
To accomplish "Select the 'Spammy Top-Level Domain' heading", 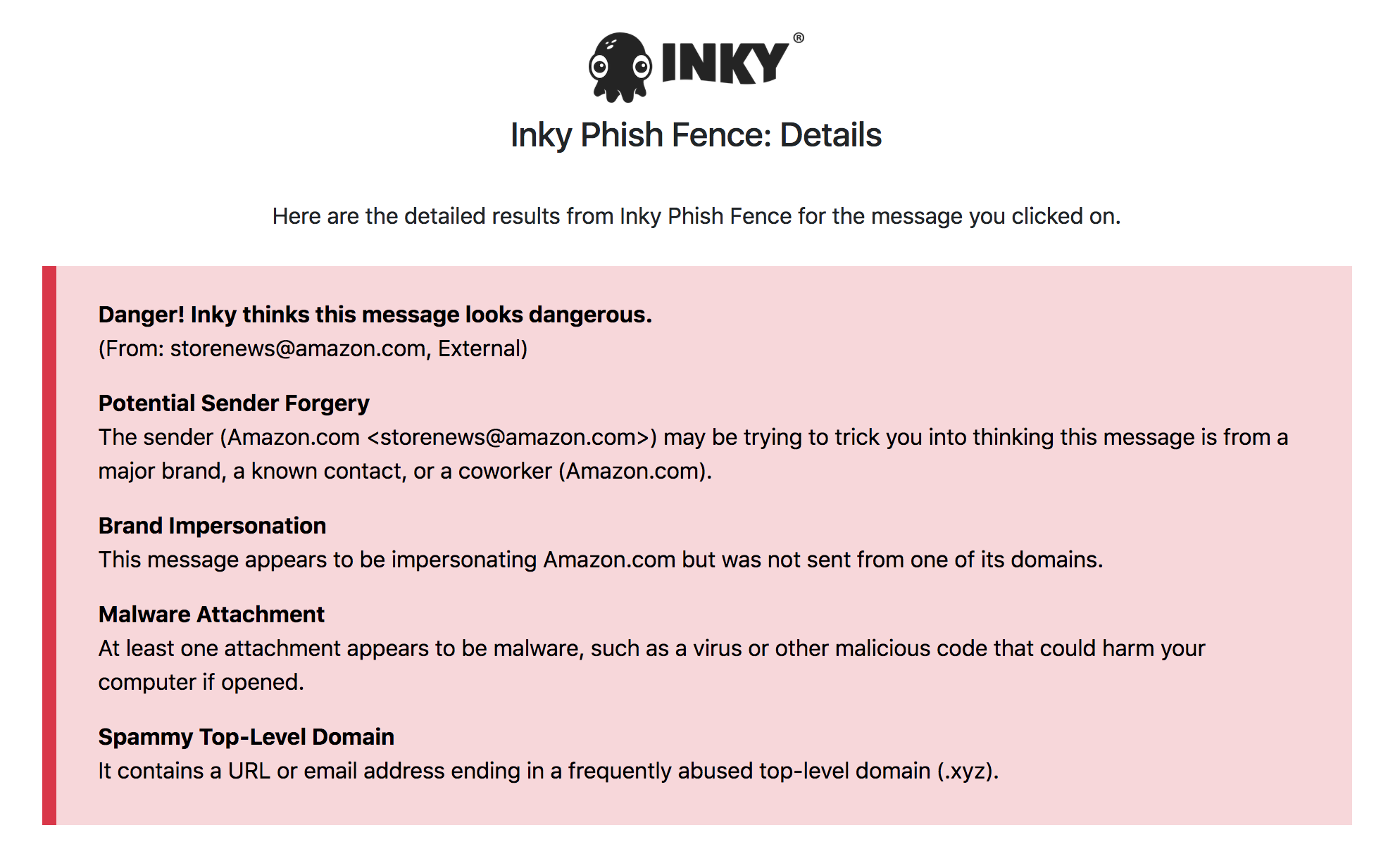I will (246, 737).
